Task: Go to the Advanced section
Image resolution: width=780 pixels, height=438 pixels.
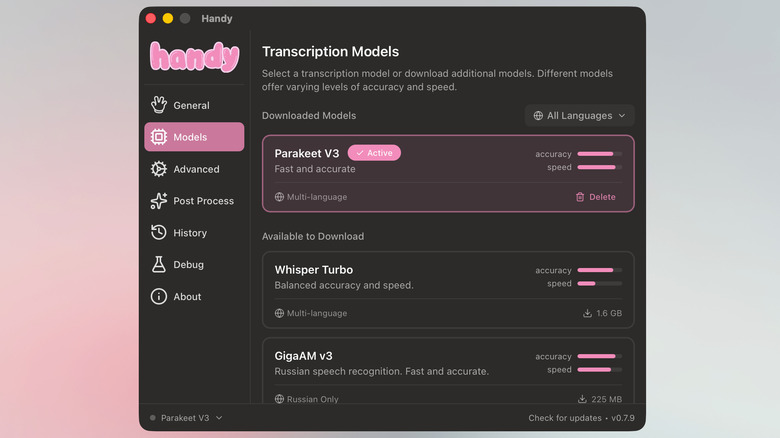Action: (194, 169)
